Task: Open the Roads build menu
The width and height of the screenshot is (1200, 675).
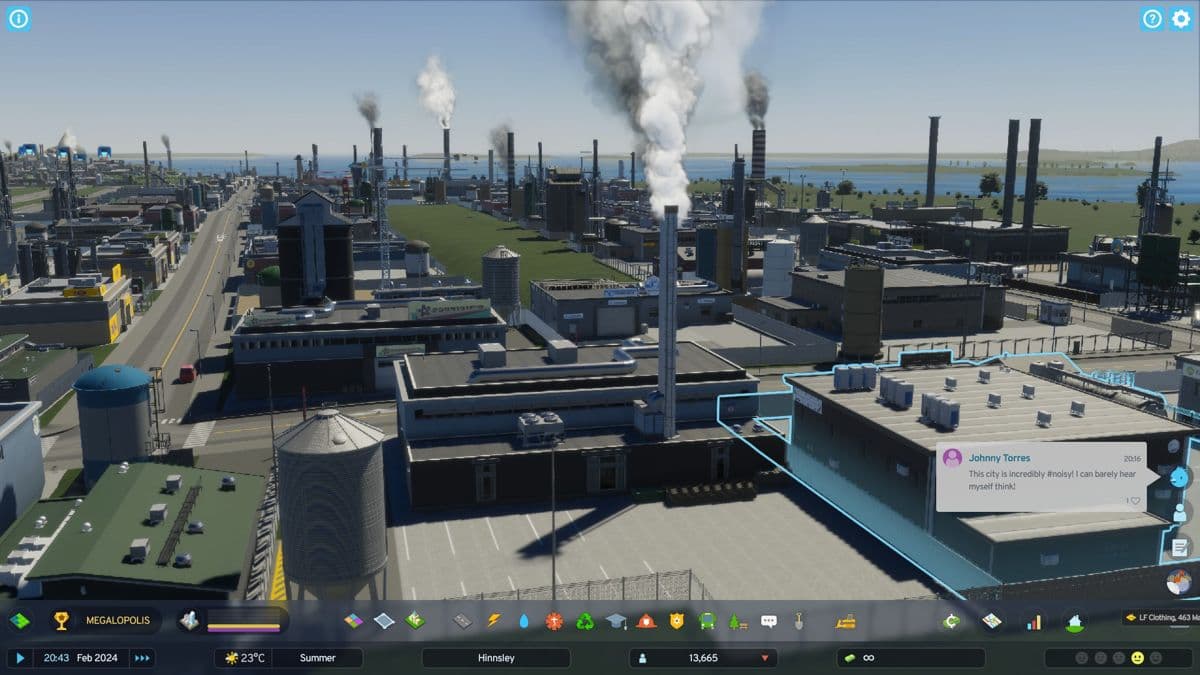Action: (x=461, y=621)
